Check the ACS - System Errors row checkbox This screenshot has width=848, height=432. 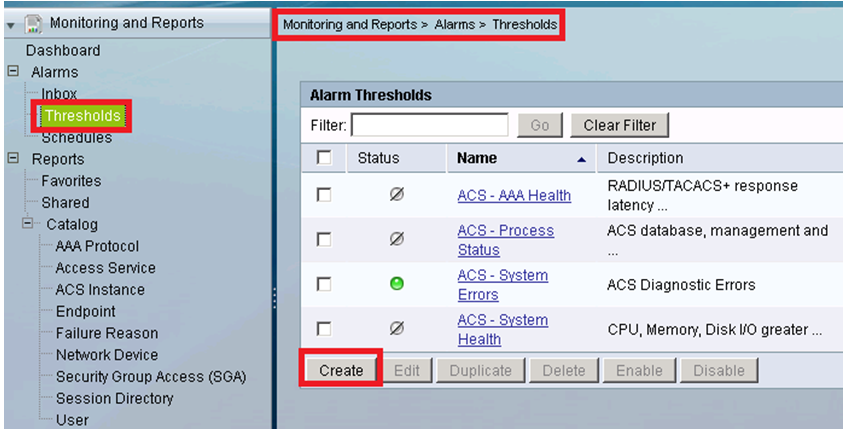[324, 284]
